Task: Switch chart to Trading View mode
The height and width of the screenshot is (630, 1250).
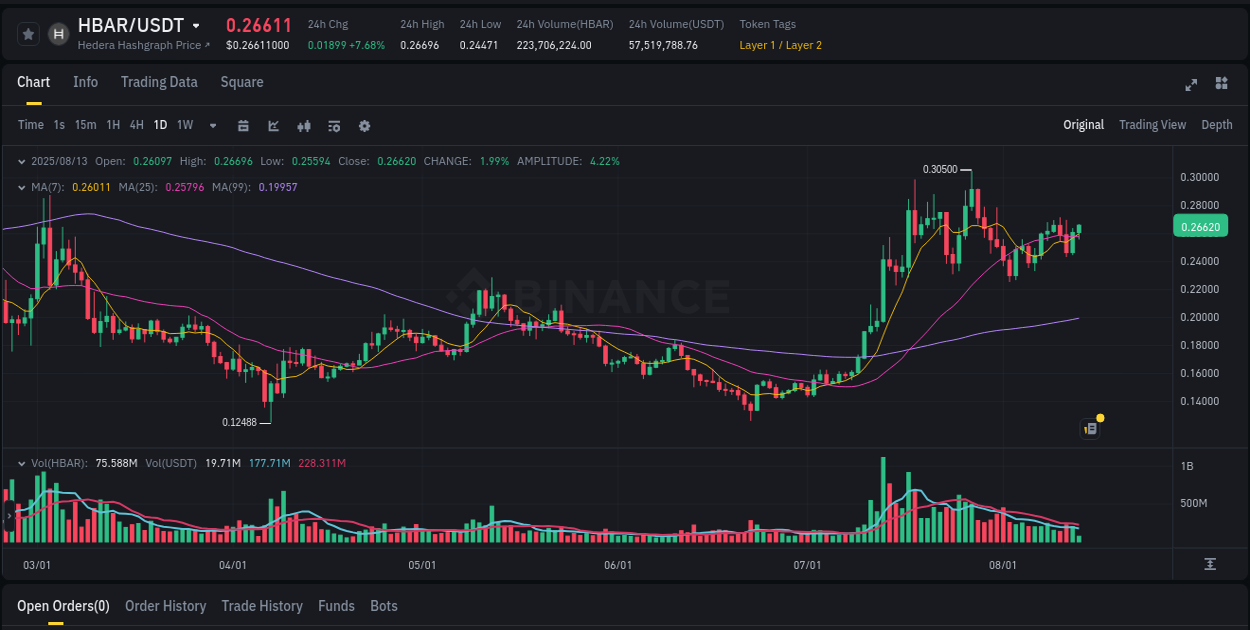Action: tap(1152, 125)
